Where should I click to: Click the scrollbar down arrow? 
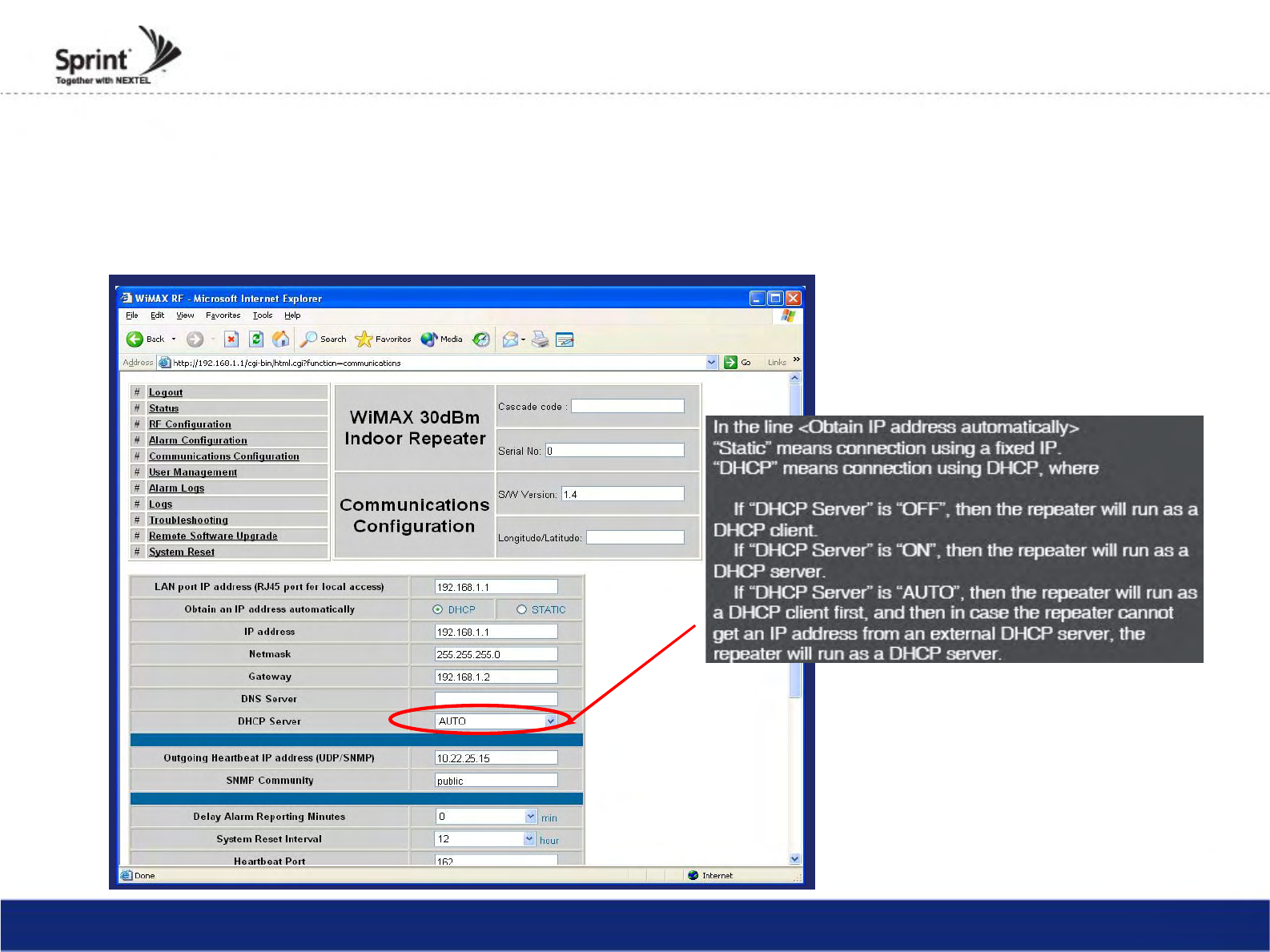(x=795, y=858)
